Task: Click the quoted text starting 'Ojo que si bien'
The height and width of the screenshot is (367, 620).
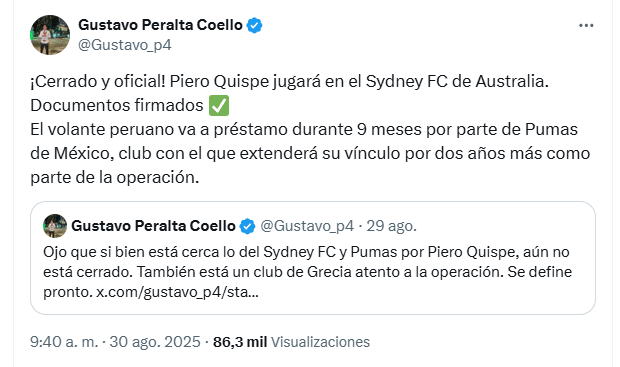Action: click(x=308, y=272)
